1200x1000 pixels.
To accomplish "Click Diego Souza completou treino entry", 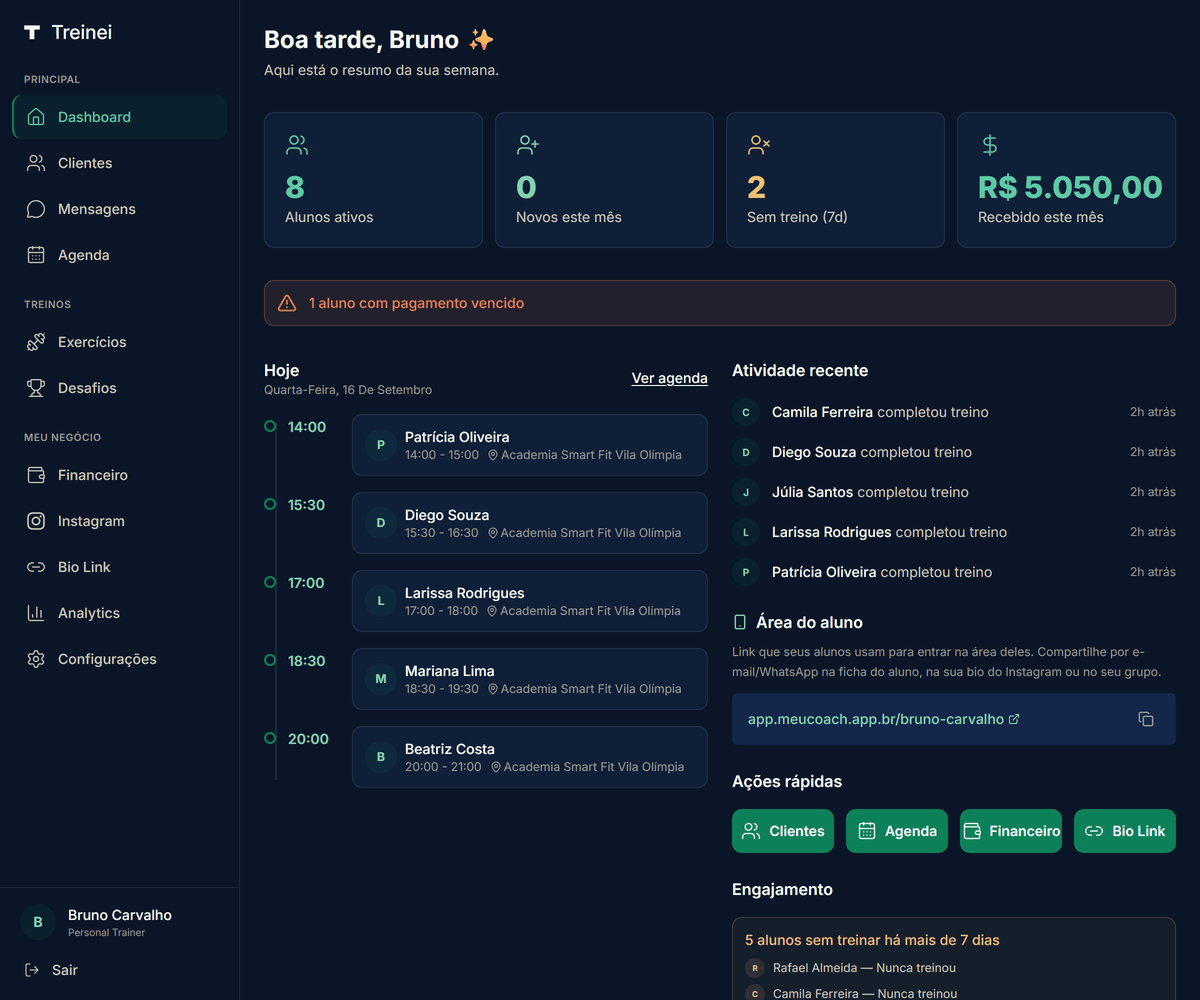I will [x=954, y=452].
